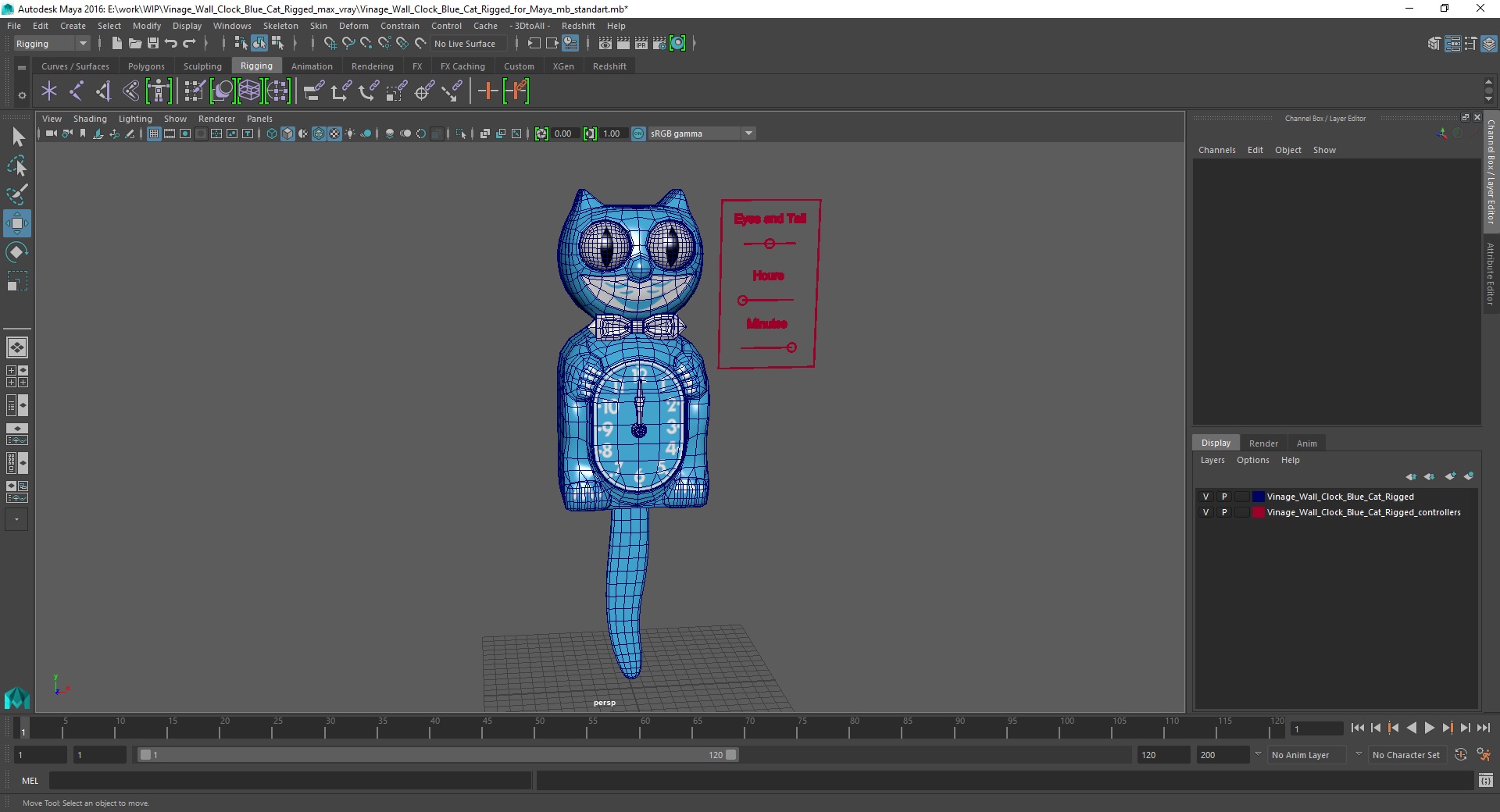The width and height of the screenshot is (1500, 812).
Task: Open the Attribute Editor side tab
Action: tap(1491, 273)
